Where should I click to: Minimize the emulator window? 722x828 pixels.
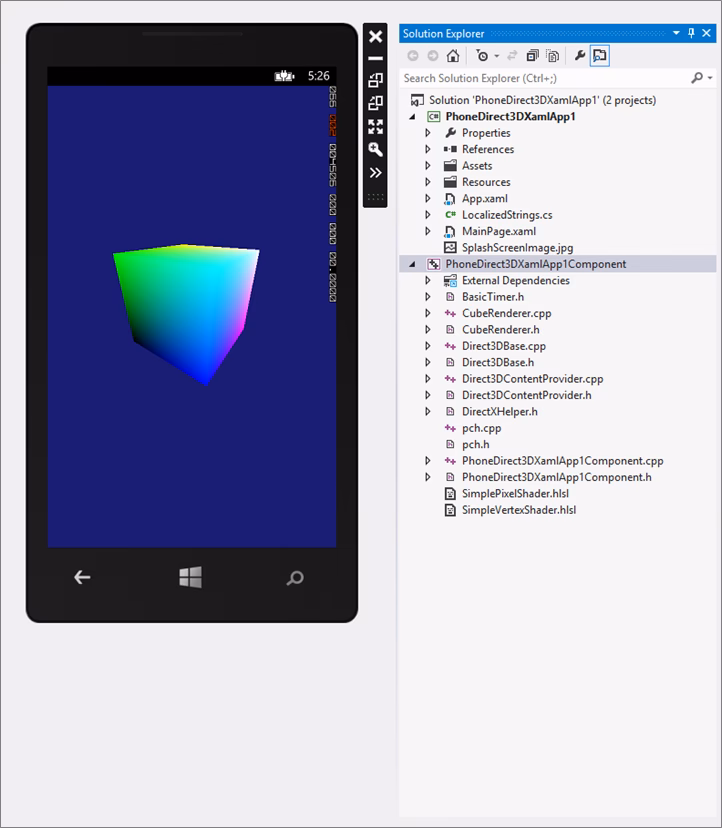tap(376, 58)
